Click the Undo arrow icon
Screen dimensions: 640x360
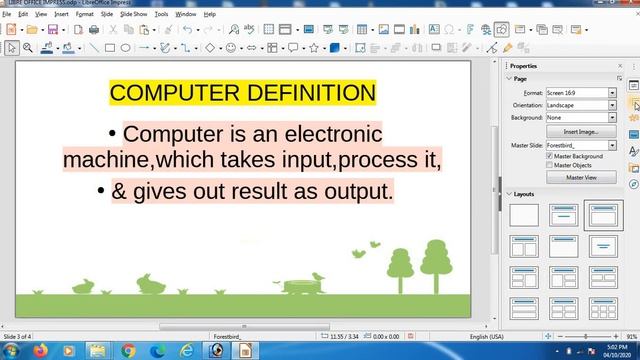click(x=187, y=29)
